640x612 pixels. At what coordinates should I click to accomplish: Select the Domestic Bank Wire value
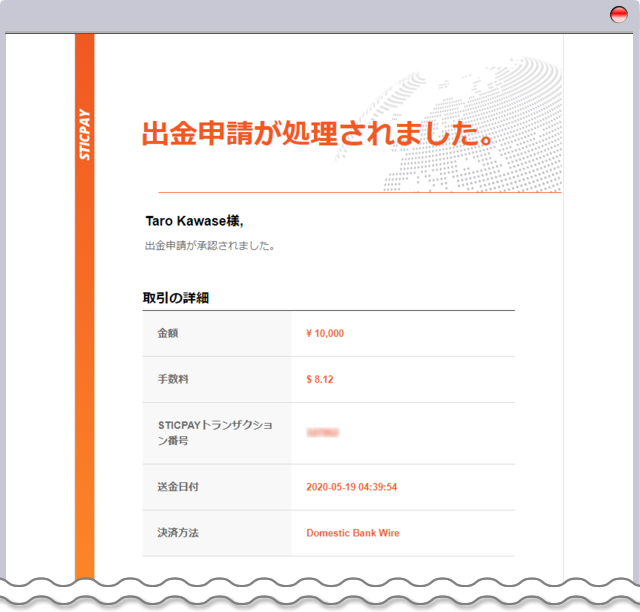pos(353,533)
